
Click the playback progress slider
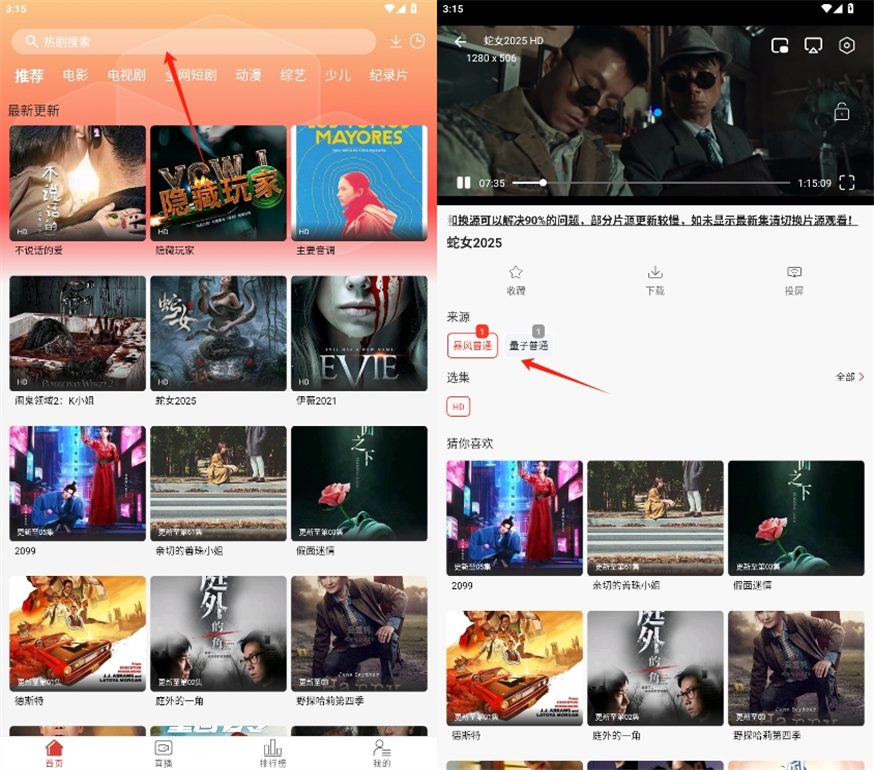point(650,183)
